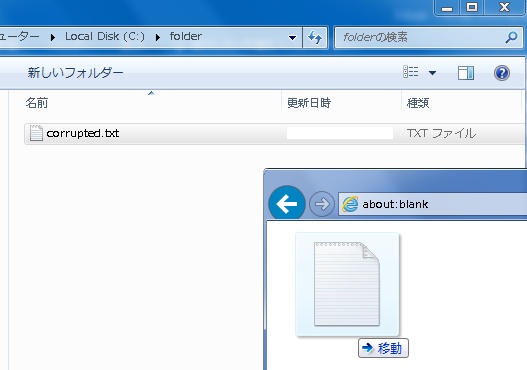Viewport: 527px width, 370px height.
Task: Select the corrupted.txt file name
Action: click(x=83, y=133)
